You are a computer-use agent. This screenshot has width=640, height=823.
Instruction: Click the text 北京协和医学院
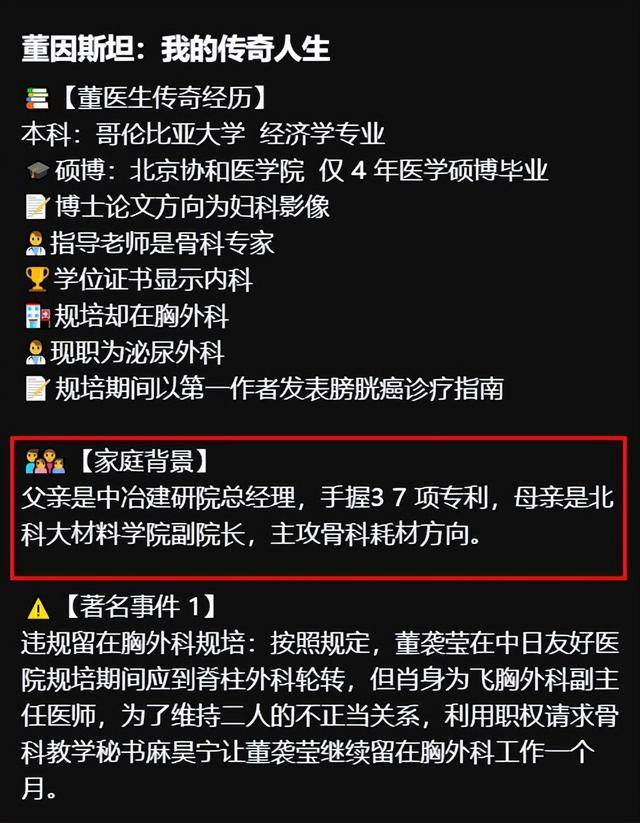click(217, 171)
